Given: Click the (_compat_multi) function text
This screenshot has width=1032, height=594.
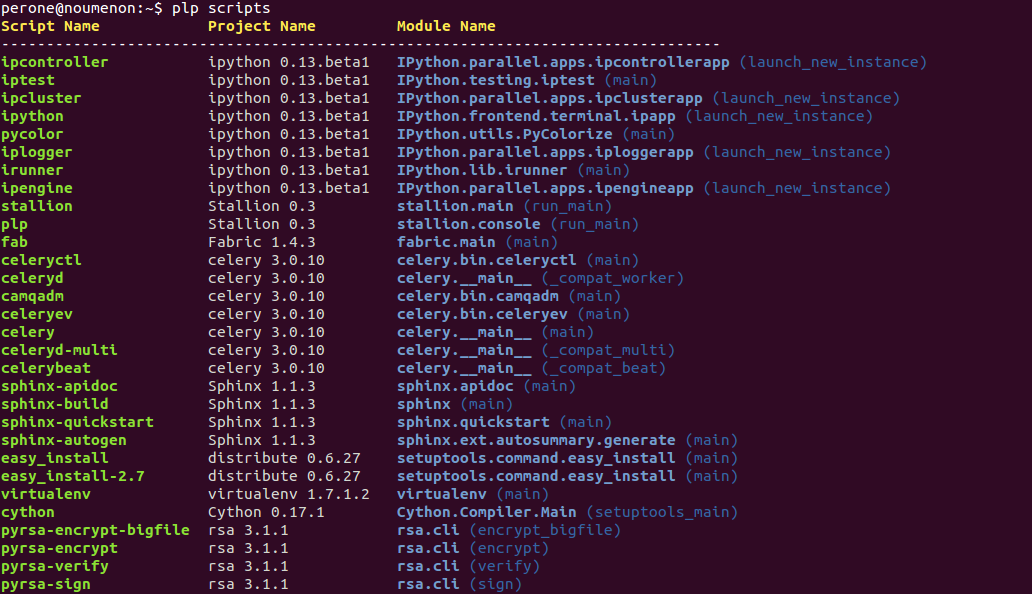Looking at the screenshot, I should coord(608,350).
